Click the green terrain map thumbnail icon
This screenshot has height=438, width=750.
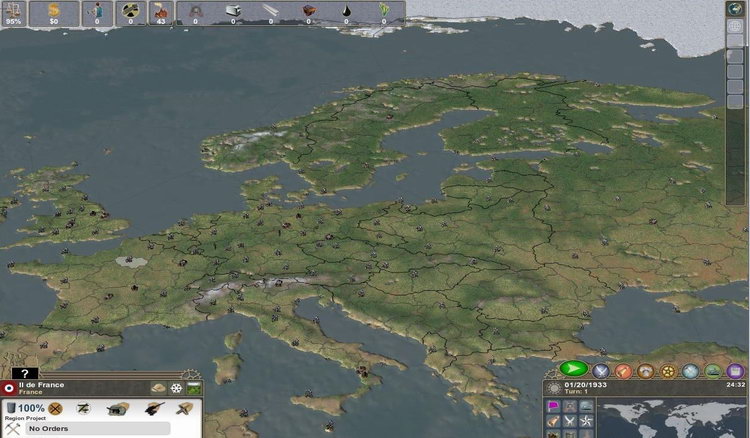click(193, 388)
